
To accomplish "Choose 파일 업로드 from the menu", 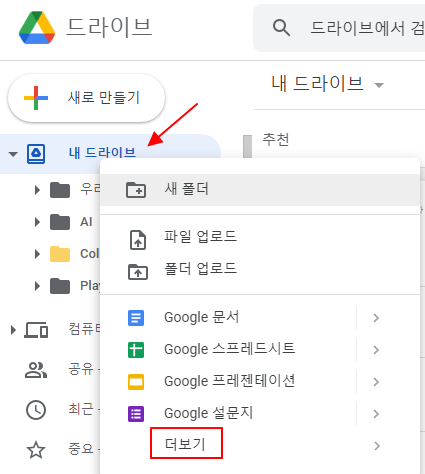I will click(260, 238).
